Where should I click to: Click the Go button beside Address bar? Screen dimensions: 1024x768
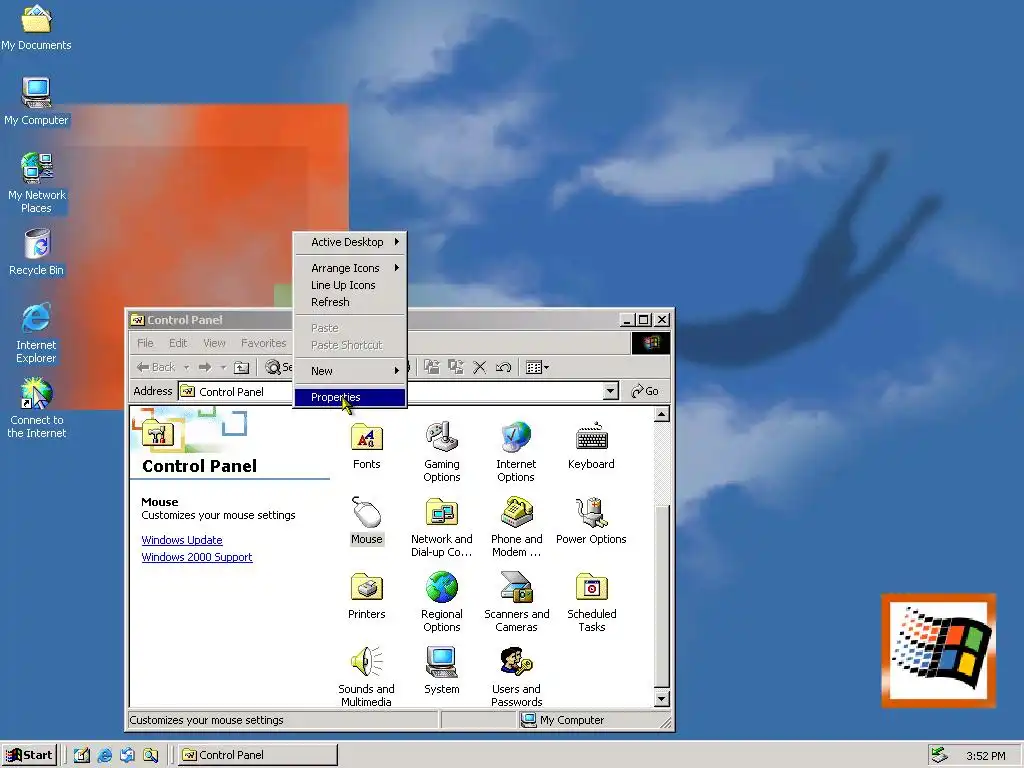pyautogui.click(x=645, y=391)
